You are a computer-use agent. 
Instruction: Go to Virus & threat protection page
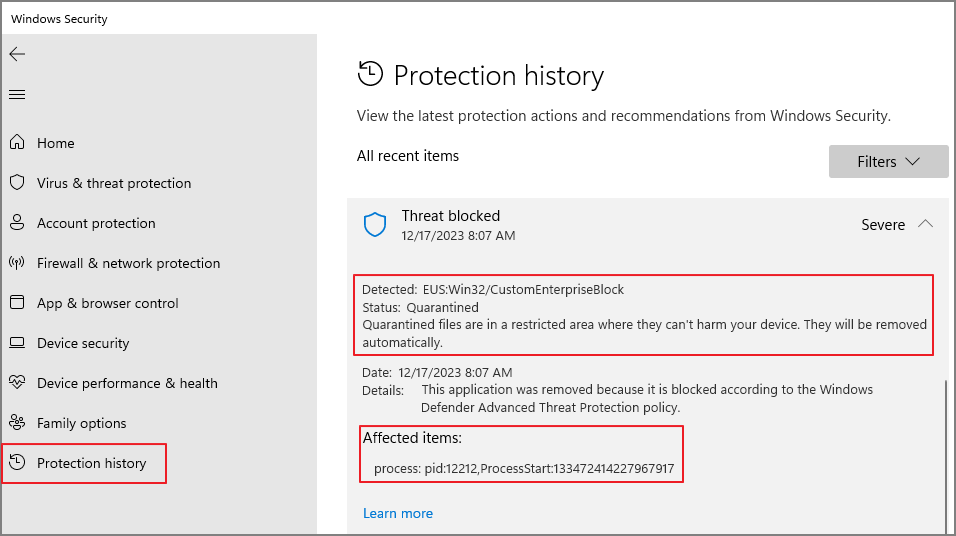coord(113,183)
